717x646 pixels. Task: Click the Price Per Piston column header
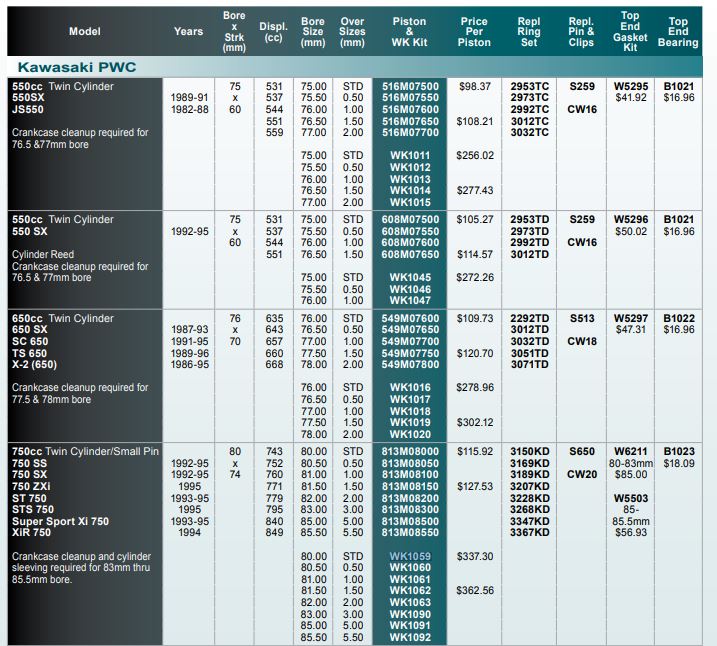[474, 32]
